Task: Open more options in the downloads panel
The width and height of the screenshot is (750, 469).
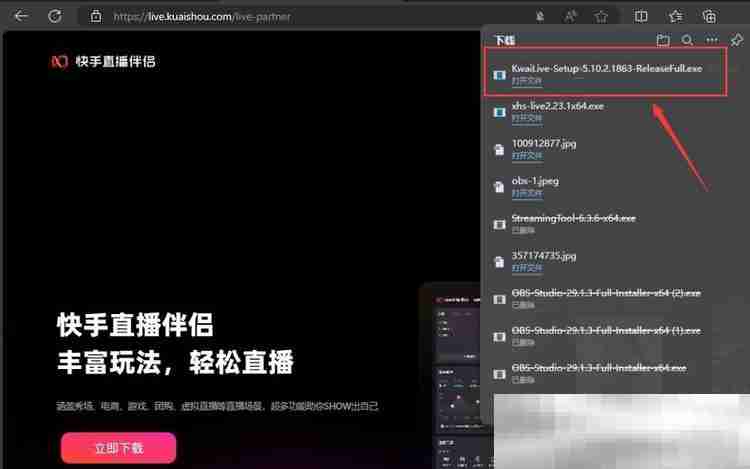Action: [712, 40]
